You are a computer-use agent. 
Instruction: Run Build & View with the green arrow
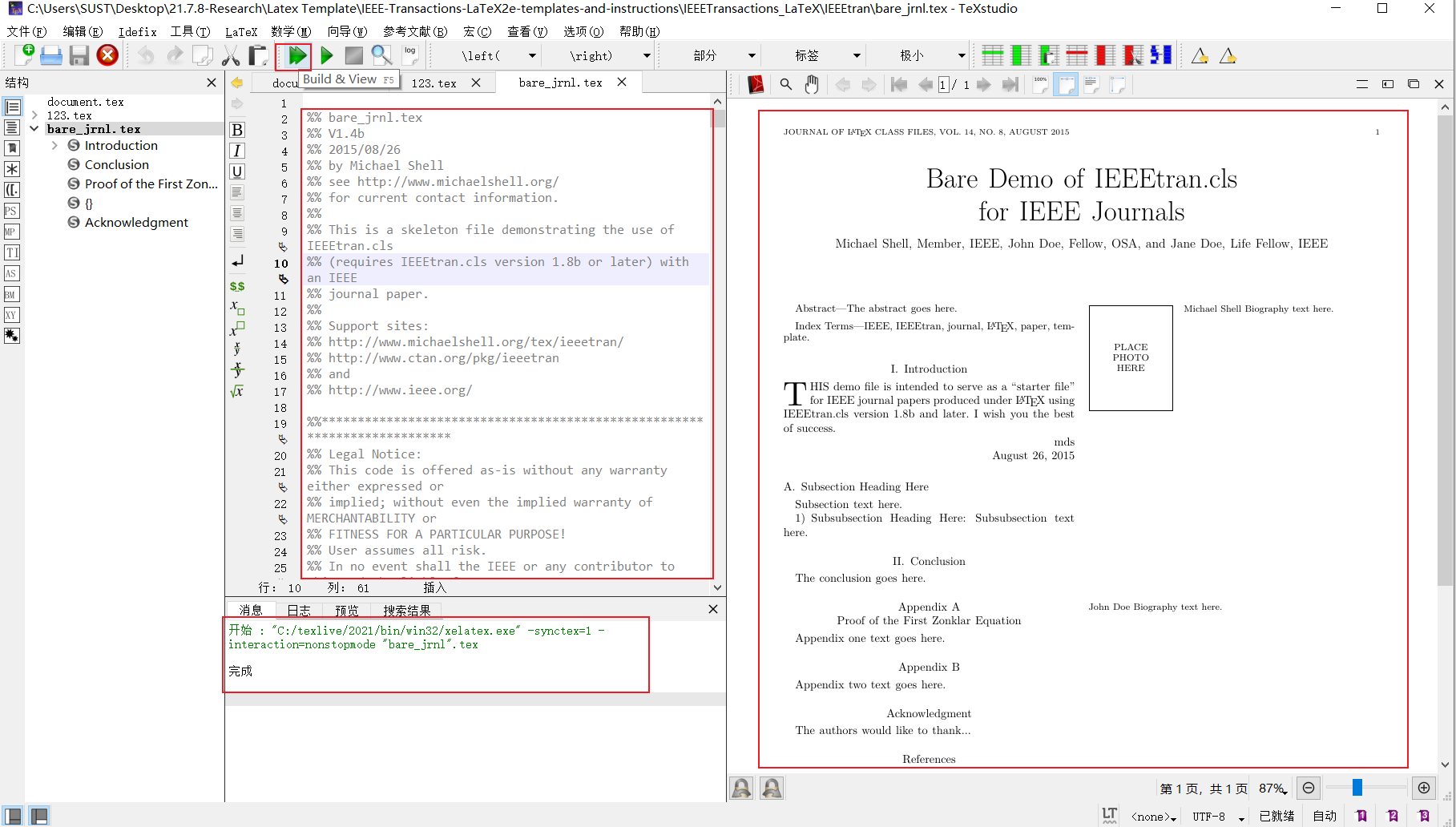pos(294,55)
